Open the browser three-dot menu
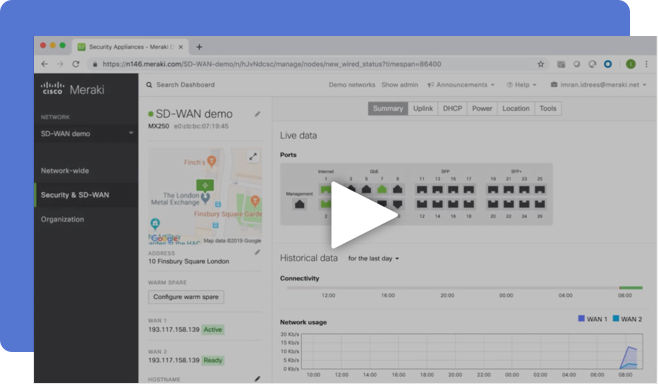Screen dimensions: 658x384 (646, 64)
